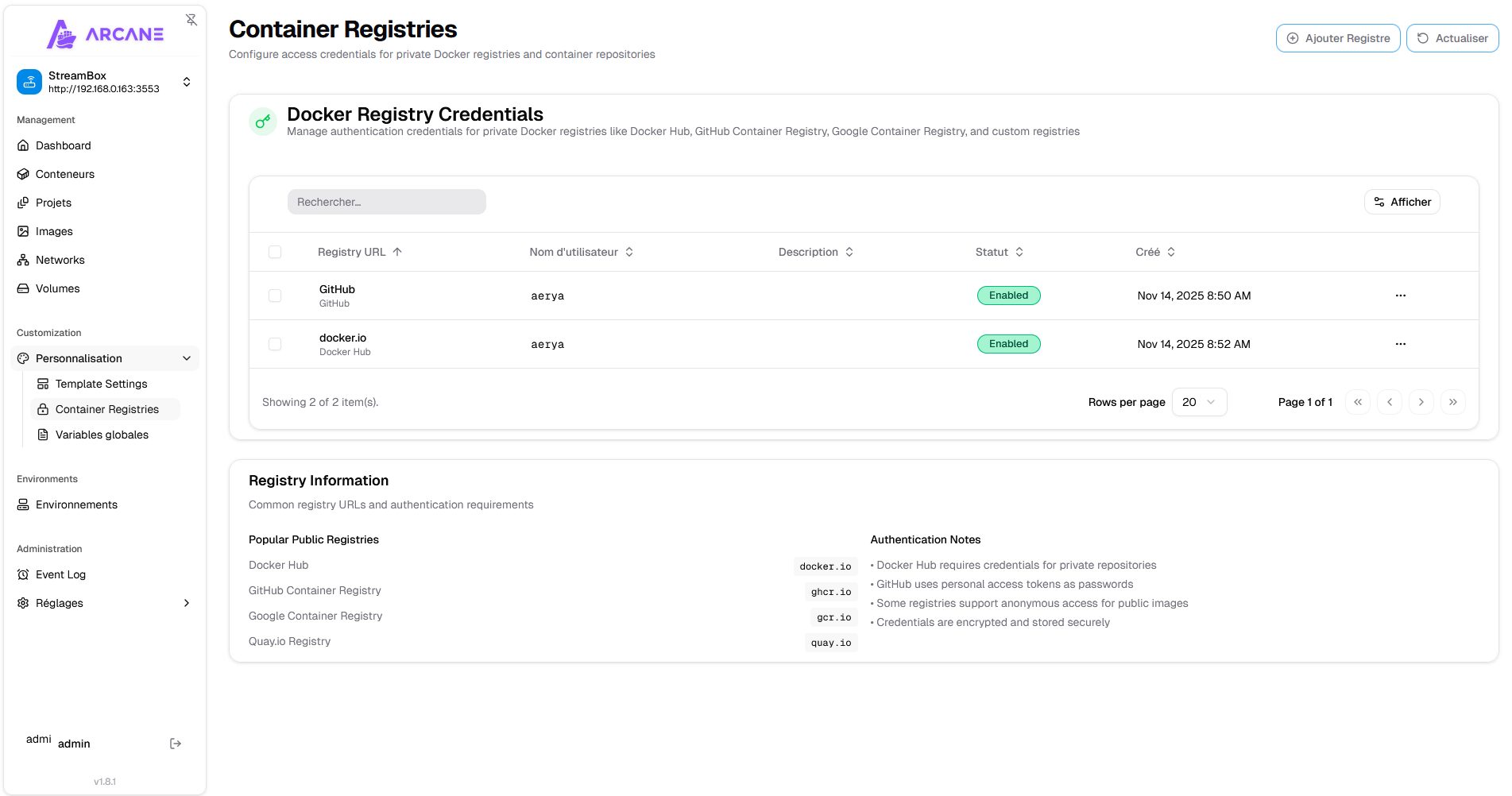This screenshot has width=1512, height=796.
Task: Click the StreamBox environment icon
Action: click(29, 82)
